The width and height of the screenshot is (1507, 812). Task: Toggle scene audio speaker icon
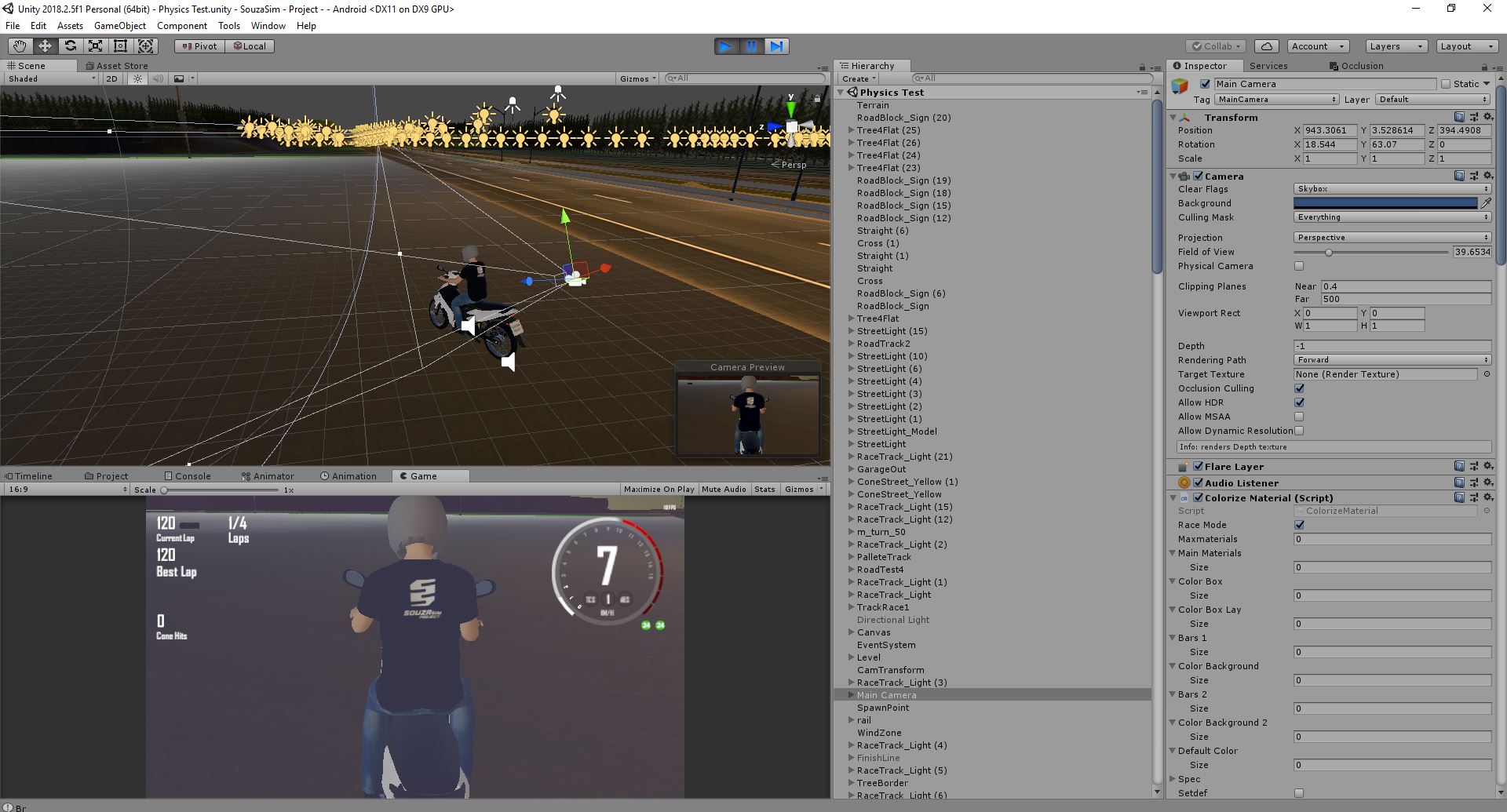coord(158,78)
